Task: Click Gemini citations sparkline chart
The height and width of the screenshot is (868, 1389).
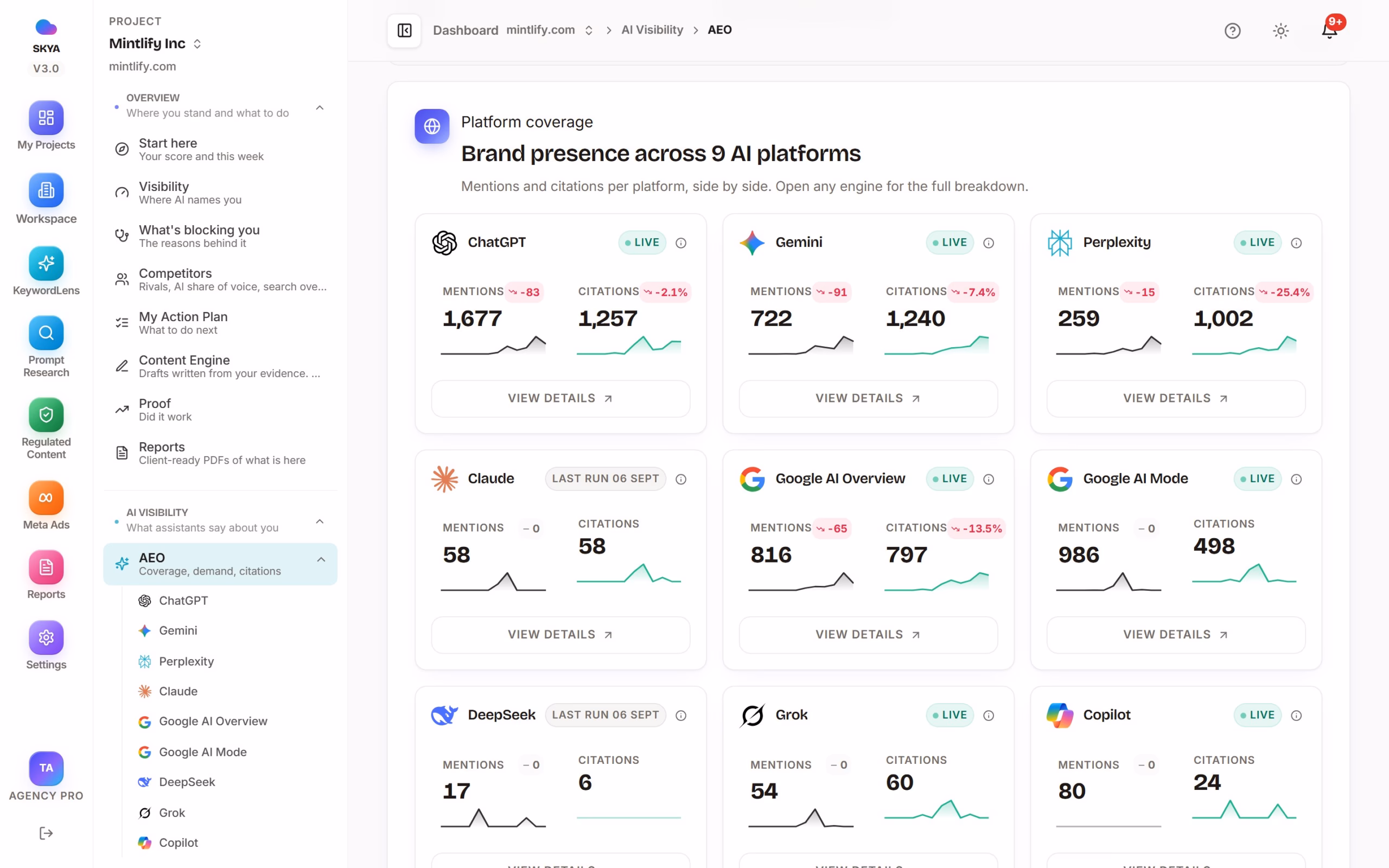Action: (x=936, y=344)
